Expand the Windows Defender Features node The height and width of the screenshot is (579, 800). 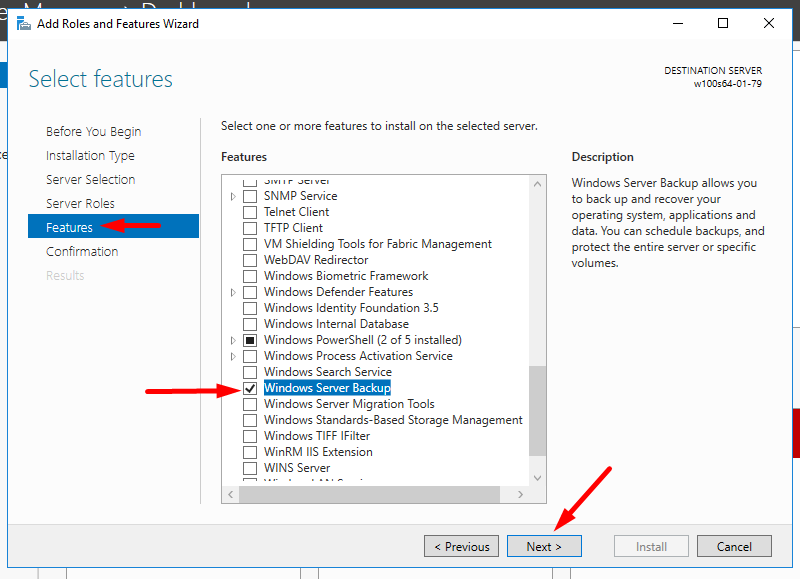click(234, 292)
